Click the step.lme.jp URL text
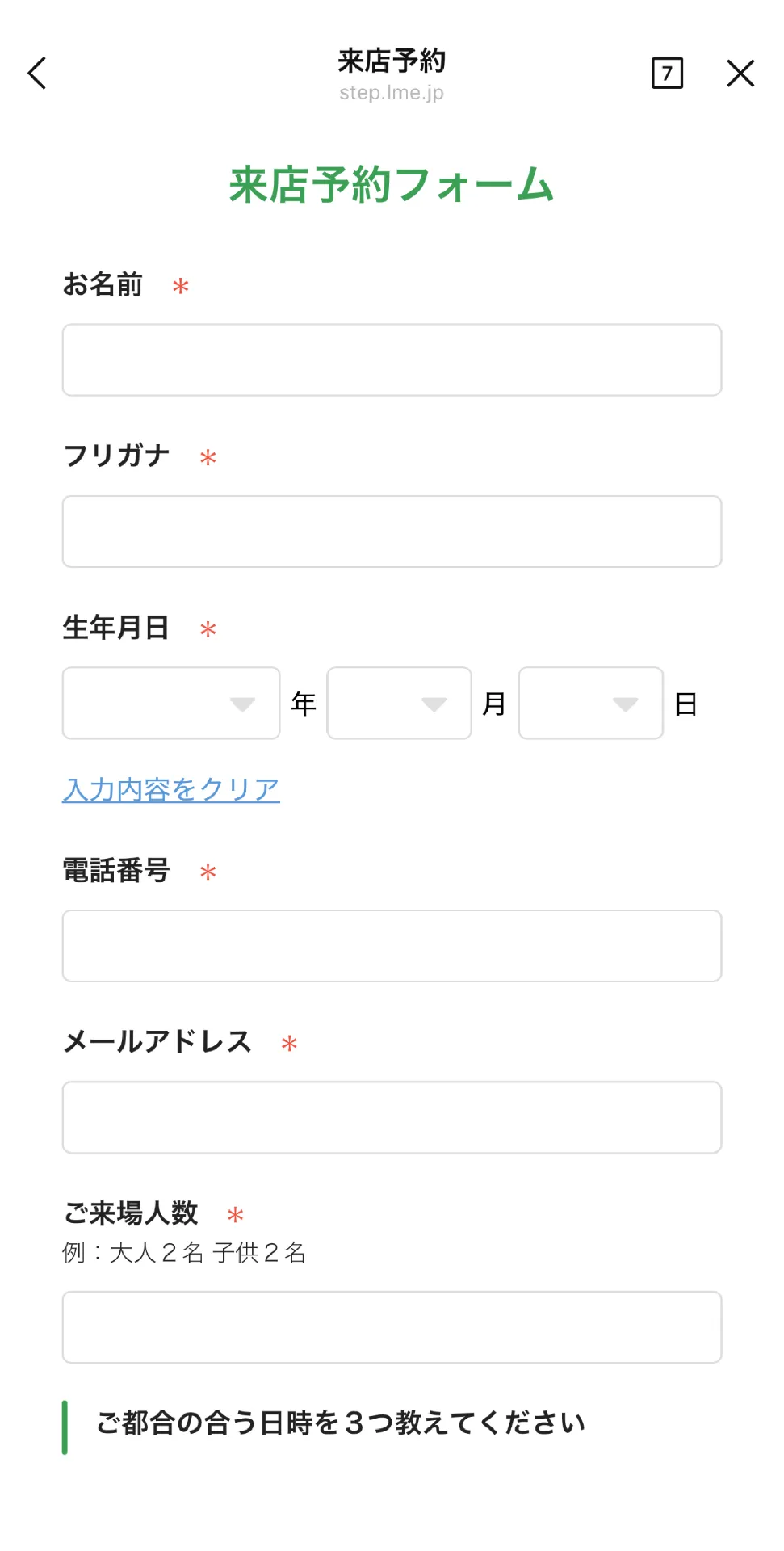This screenshot has width=784, height=1551. click(392, 93)
